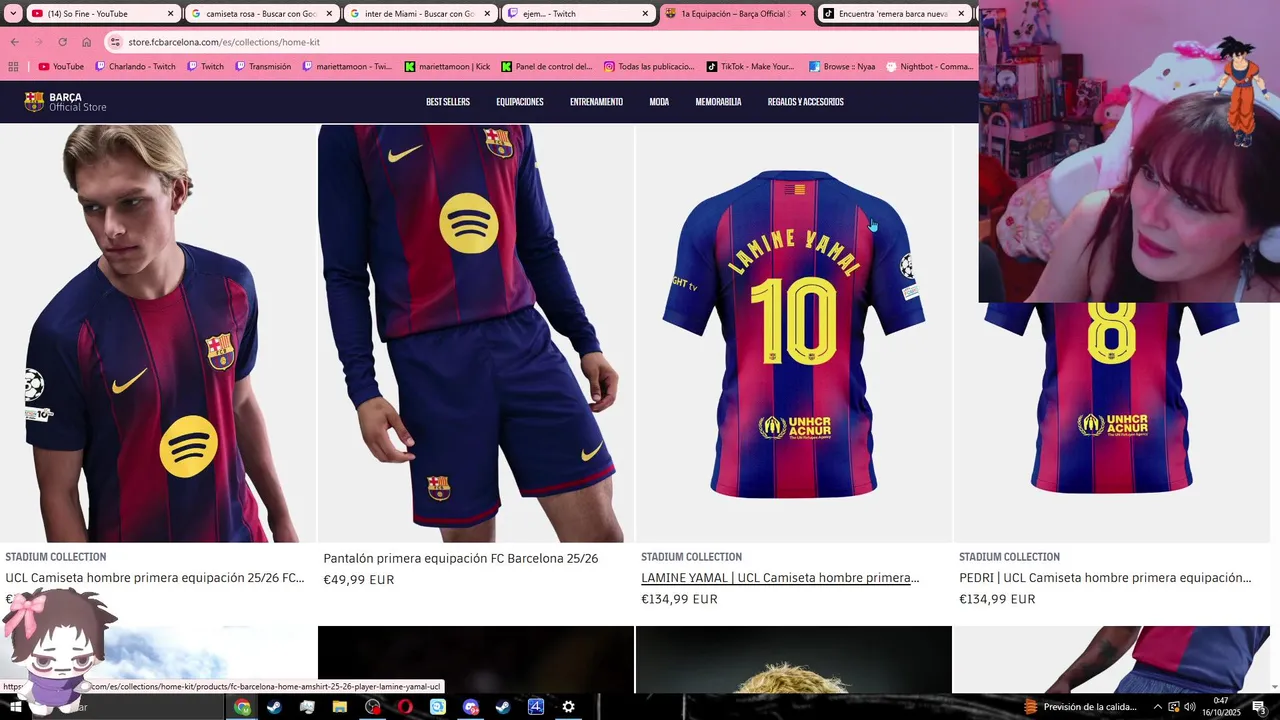Click the €49,99 EUR shorts price

point(359,580)
